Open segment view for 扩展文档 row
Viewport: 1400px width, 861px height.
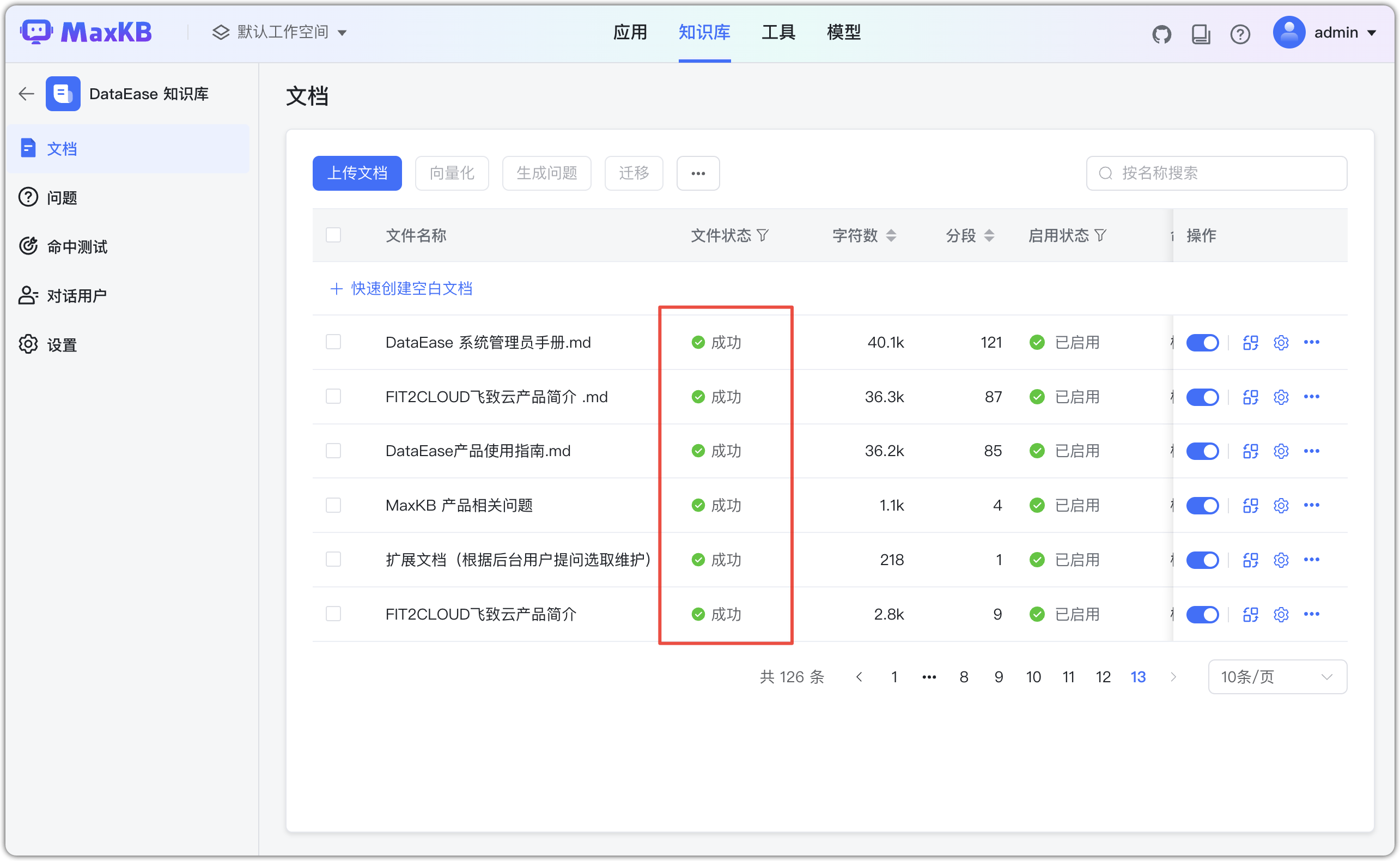[x=1250, y=560]
